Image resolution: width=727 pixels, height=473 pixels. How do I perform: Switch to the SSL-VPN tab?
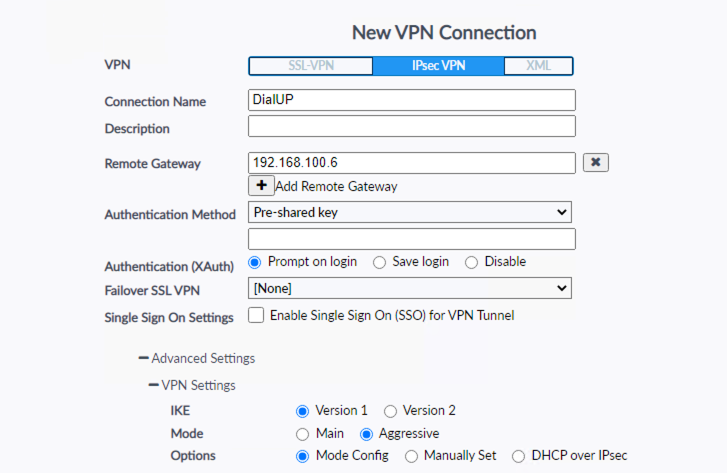(310, 66)
